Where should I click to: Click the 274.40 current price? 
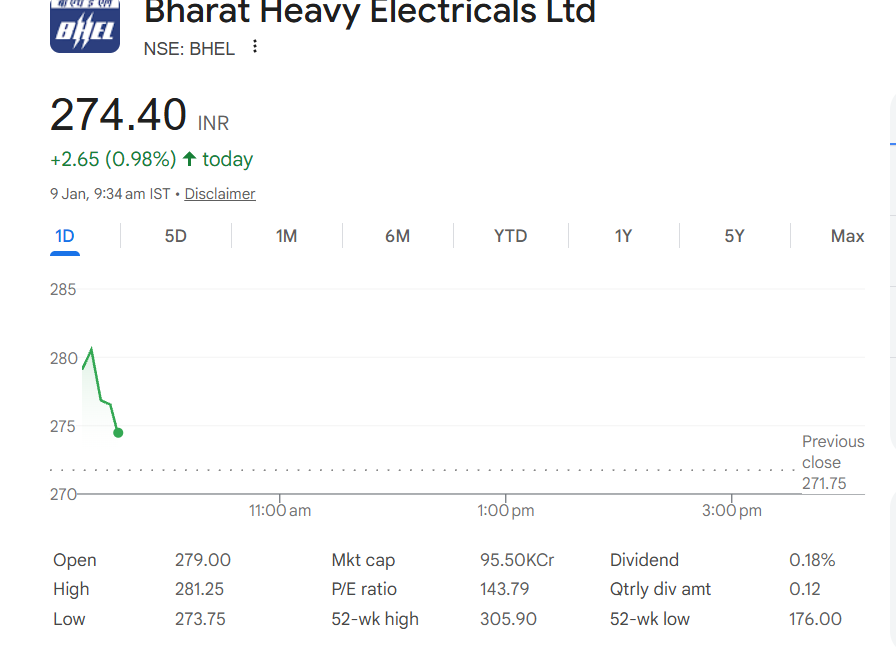(118, 115)
